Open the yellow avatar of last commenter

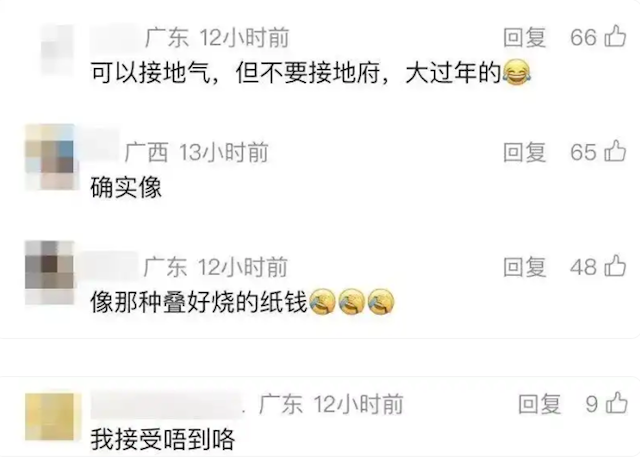49,417
